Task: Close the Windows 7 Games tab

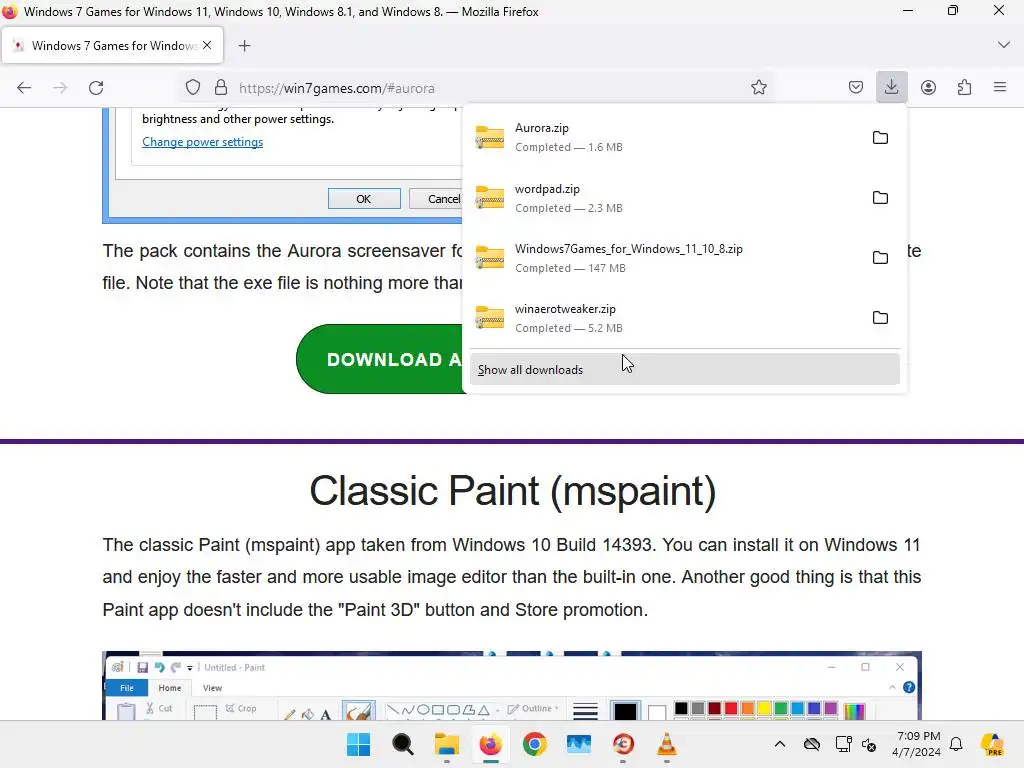Action: click(x=207, y=45)
